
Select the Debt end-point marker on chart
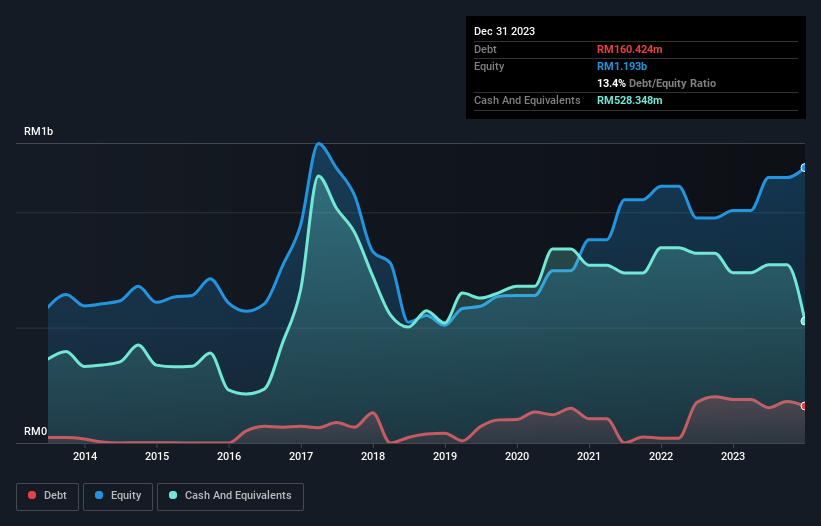(x=804, y=406)
